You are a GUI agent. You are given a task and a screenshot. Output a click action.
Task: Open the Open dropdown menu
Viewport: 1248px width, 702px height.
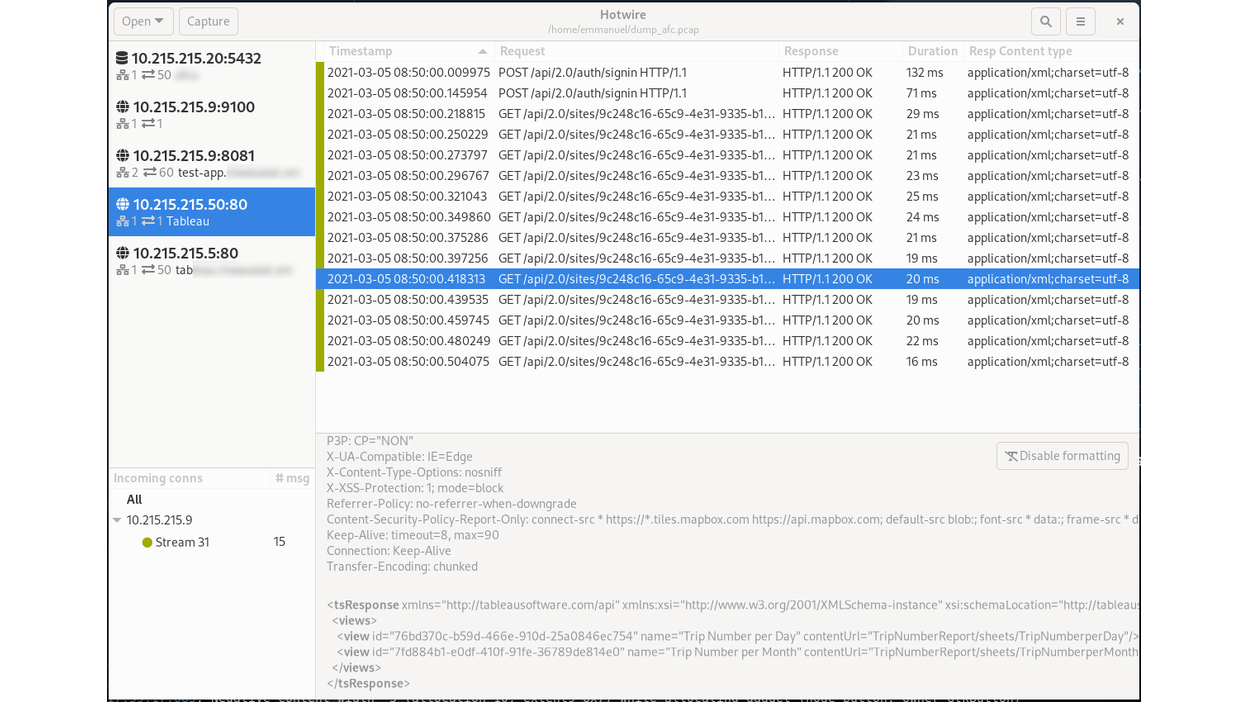click(143, 20)
